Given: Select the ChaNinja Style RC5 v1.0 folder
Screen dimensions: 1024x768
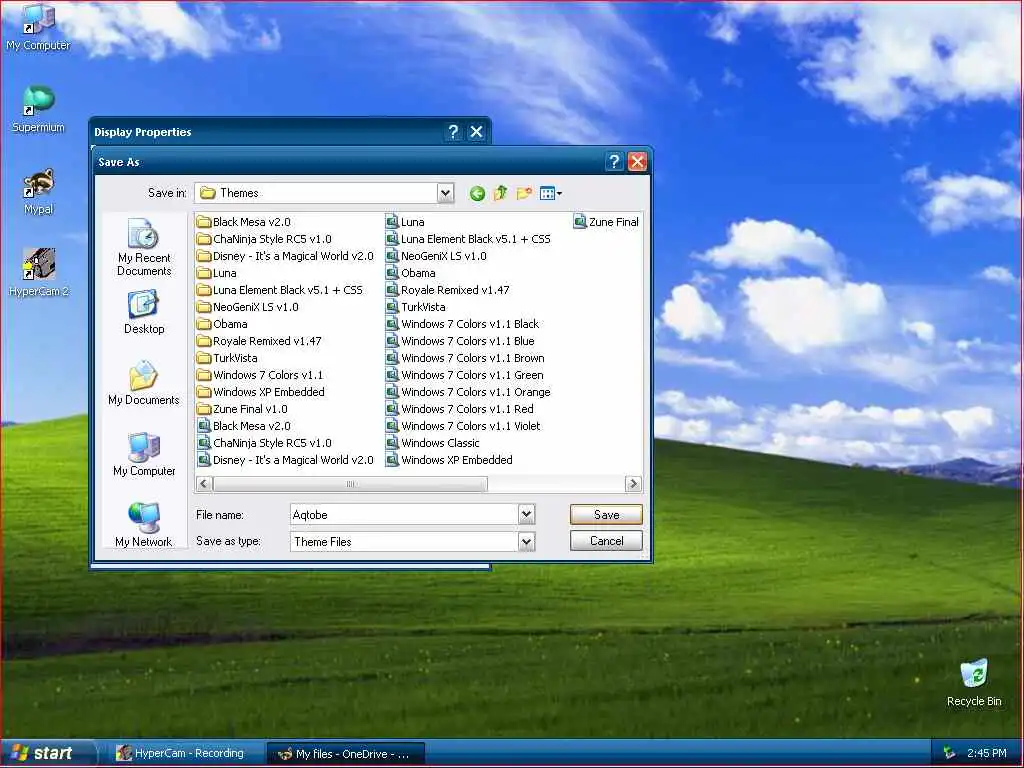Looking at the screenshot, I should 264,239.
